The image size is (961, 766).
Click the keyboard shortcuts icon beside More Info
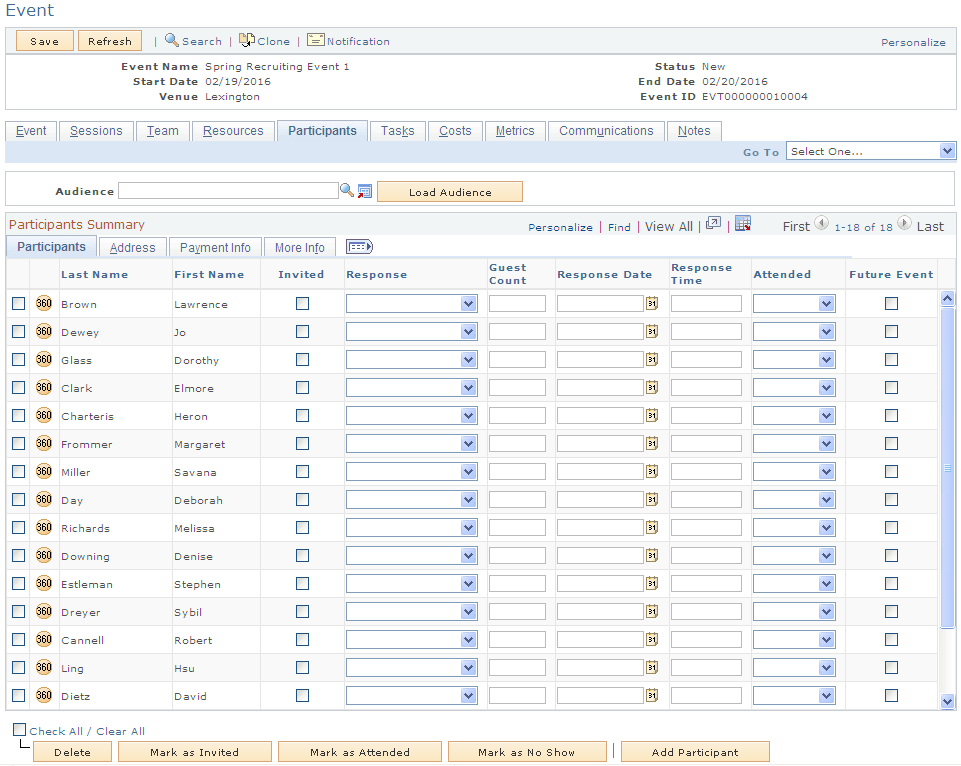pyautogui.click(x=358, y=246)
